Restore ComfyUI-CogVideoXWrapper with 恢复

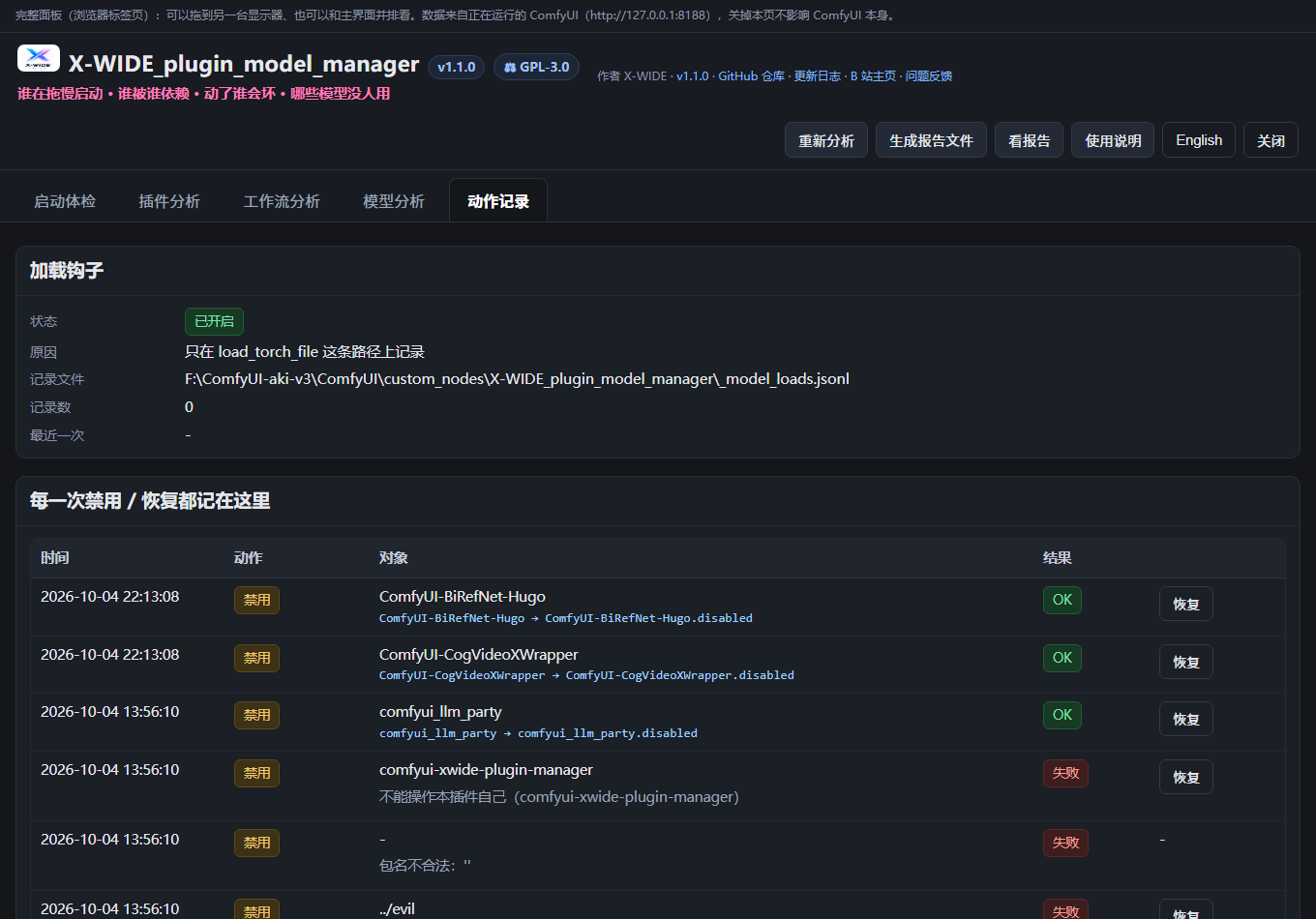tap(1186, 662)
